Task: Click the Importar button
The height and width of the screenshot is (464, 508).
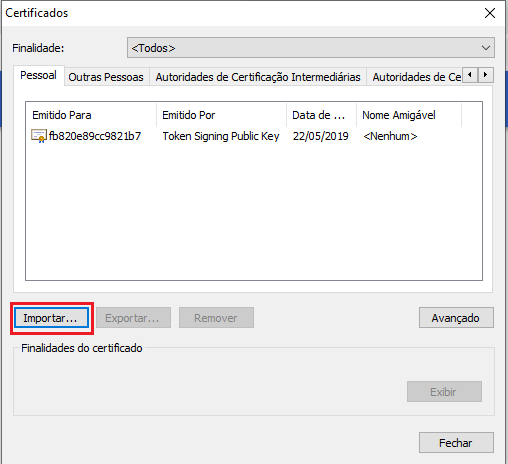Action: tap(52, 318)
